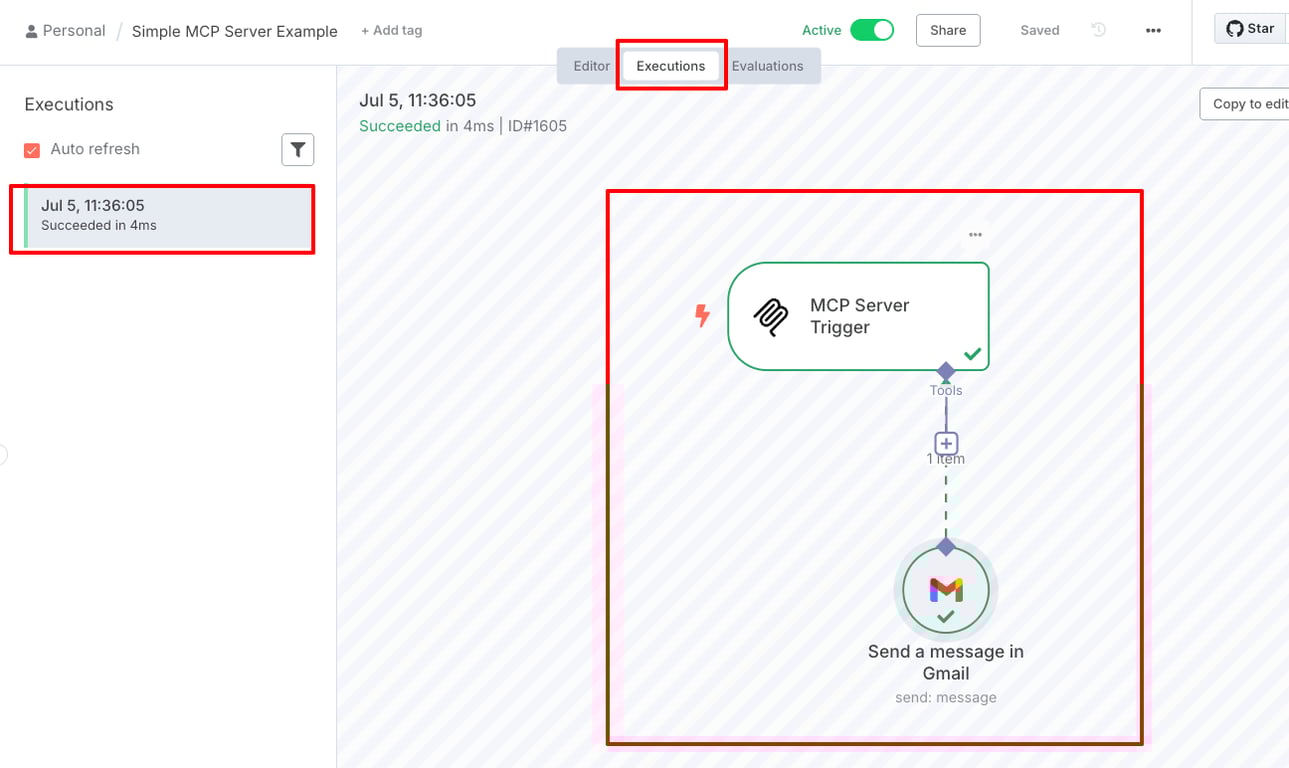
Task: Toggle the Active workflow switch
Action: coord(872,30)
